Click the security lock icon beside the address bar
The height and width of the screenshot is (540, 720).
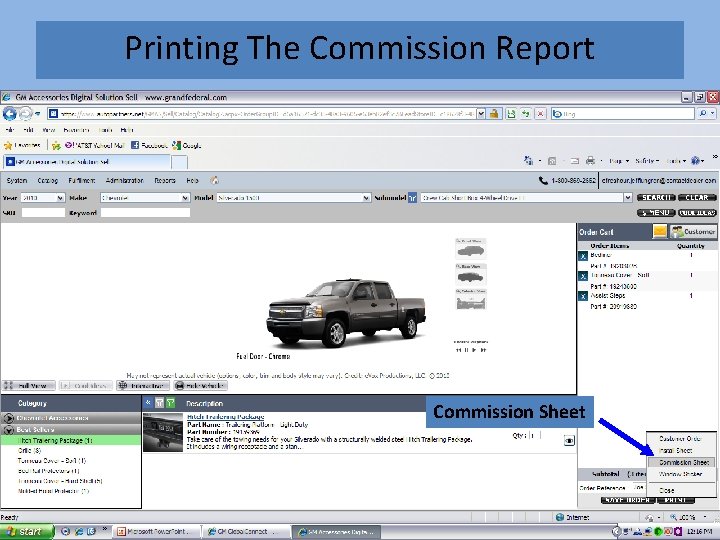click(x=494, y=113)
